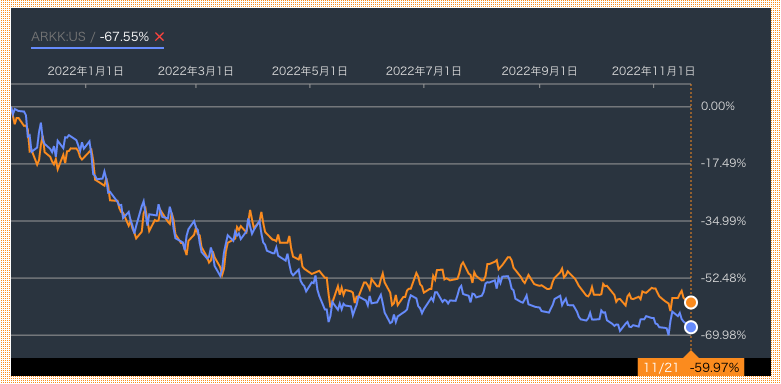Click the -69.98% y-axis label
The height and width of the screenshot is (384, 781).
[x=723, y=335]
